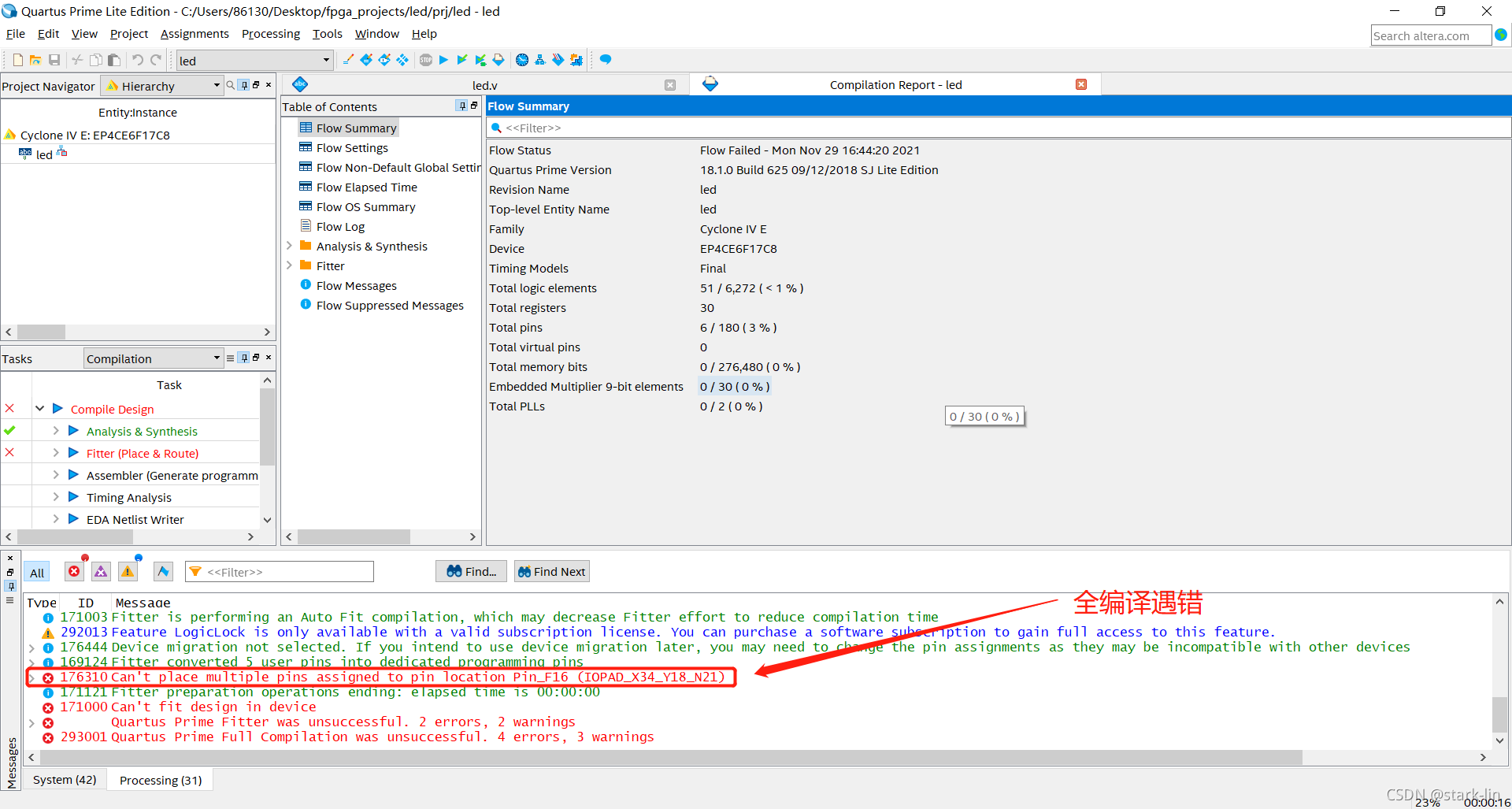Switch to Processing (31) messages tab
Viewport: 1512px width, 809px height.
coord(161,780)
